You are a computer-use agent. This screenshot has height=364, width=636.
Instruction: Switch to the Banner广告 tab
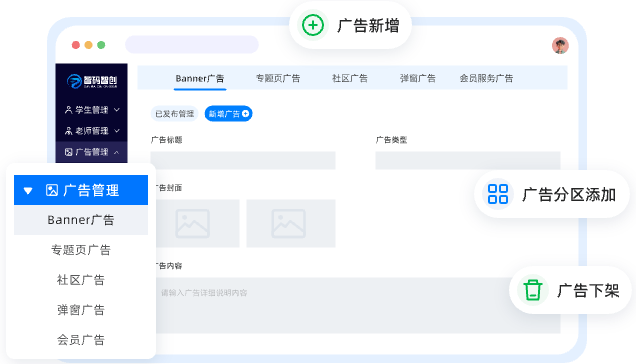(200, 78)
